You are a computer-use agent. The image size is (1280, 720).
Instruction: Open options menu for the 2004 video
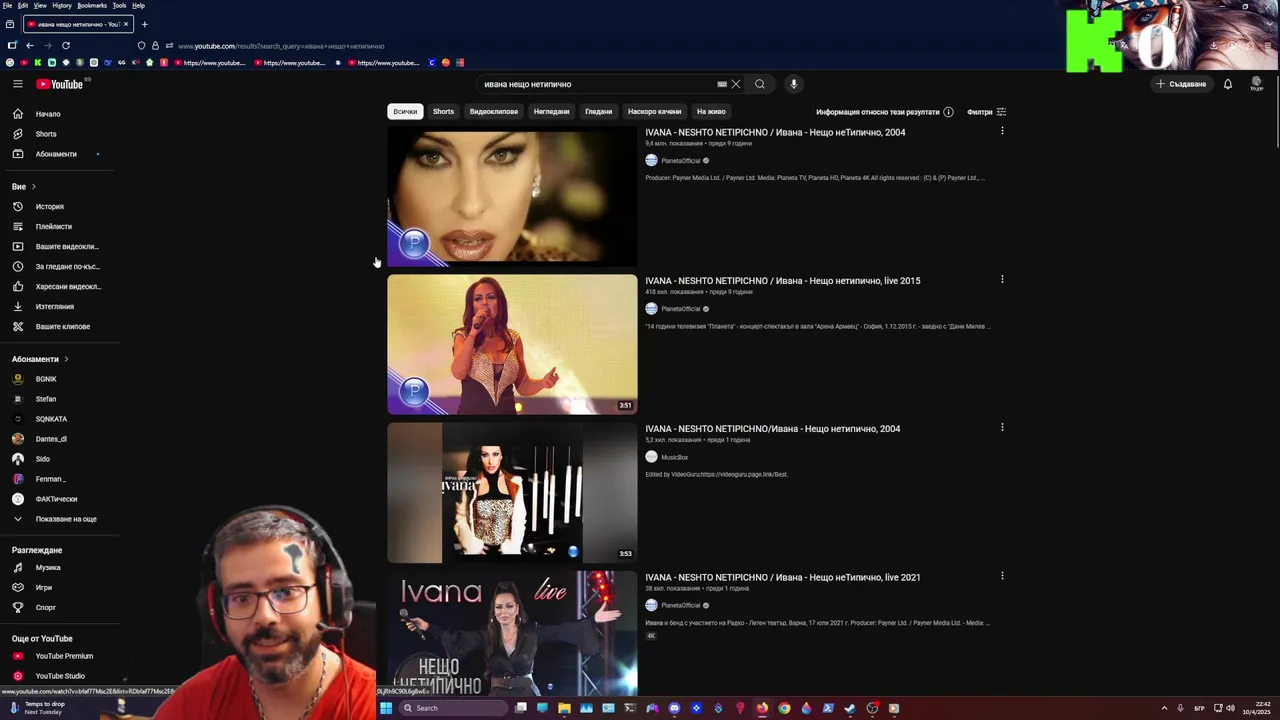[1002, 131]
